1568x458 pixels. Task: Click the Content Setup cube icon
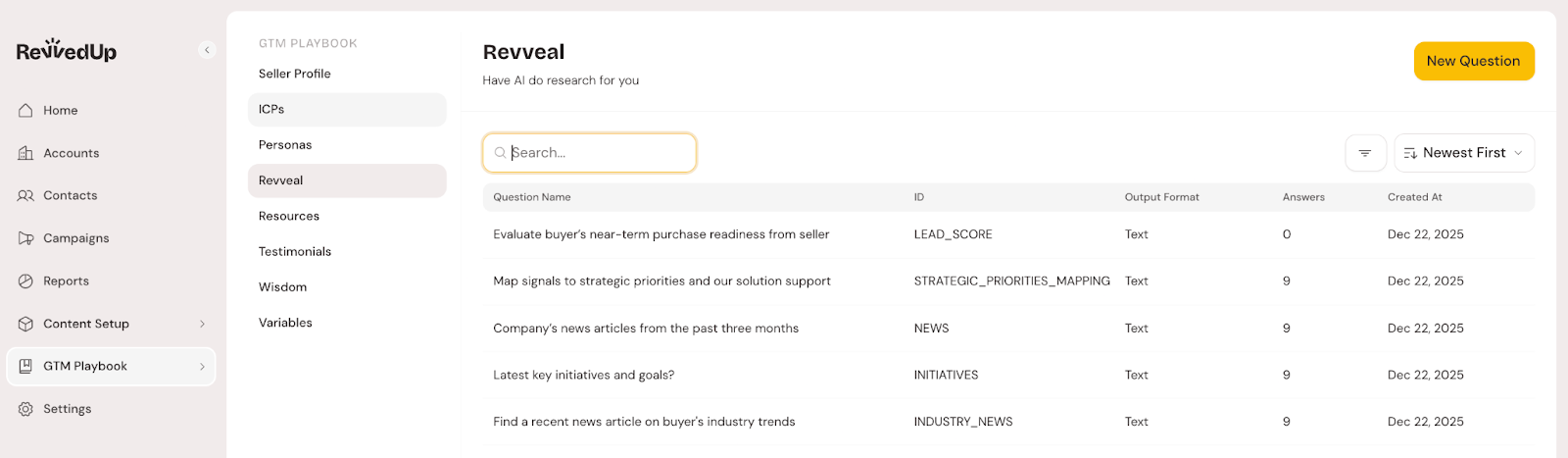point(25,324)
